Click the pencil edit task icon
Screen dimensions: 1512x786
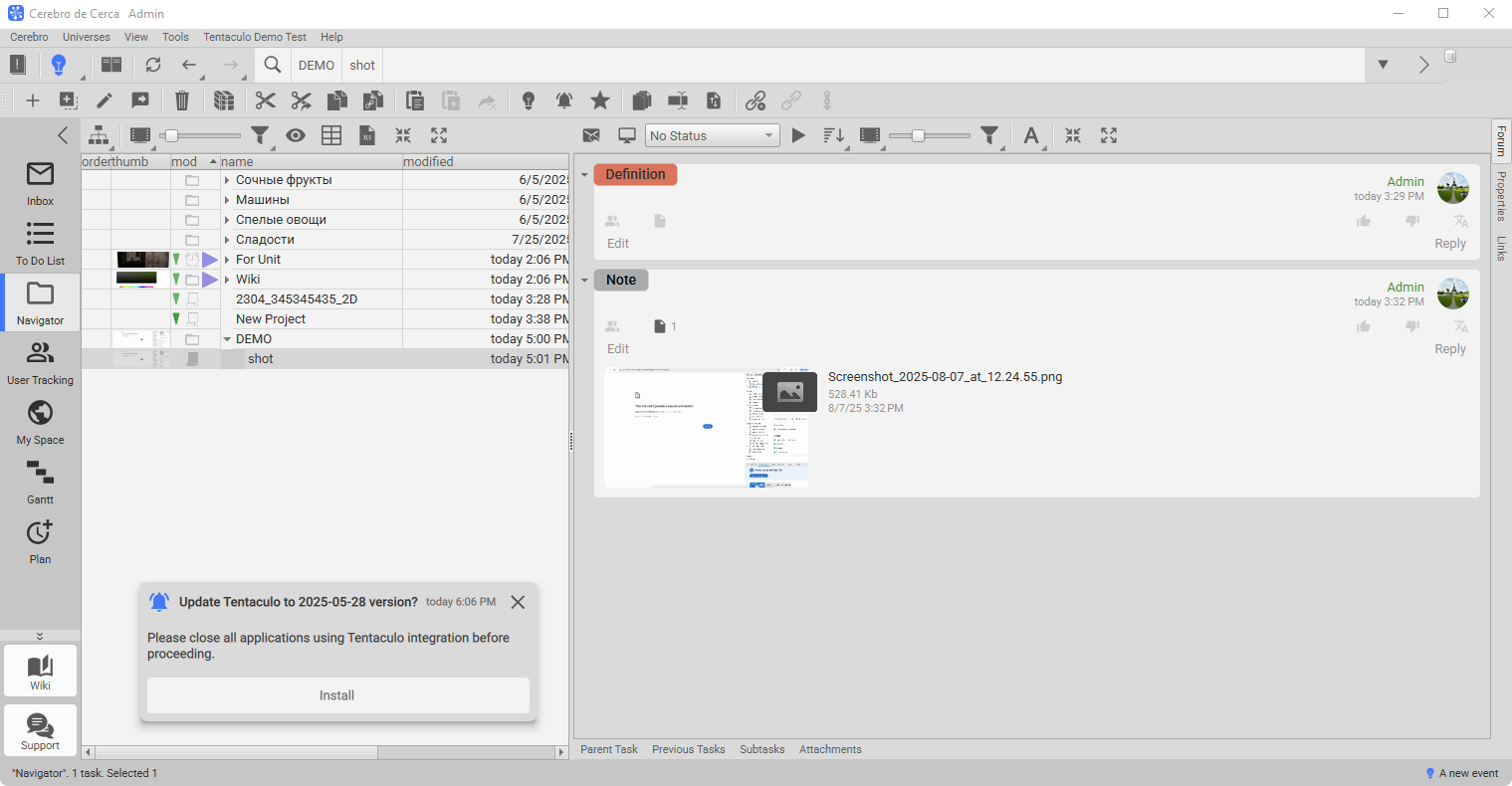tap(105, 100)
